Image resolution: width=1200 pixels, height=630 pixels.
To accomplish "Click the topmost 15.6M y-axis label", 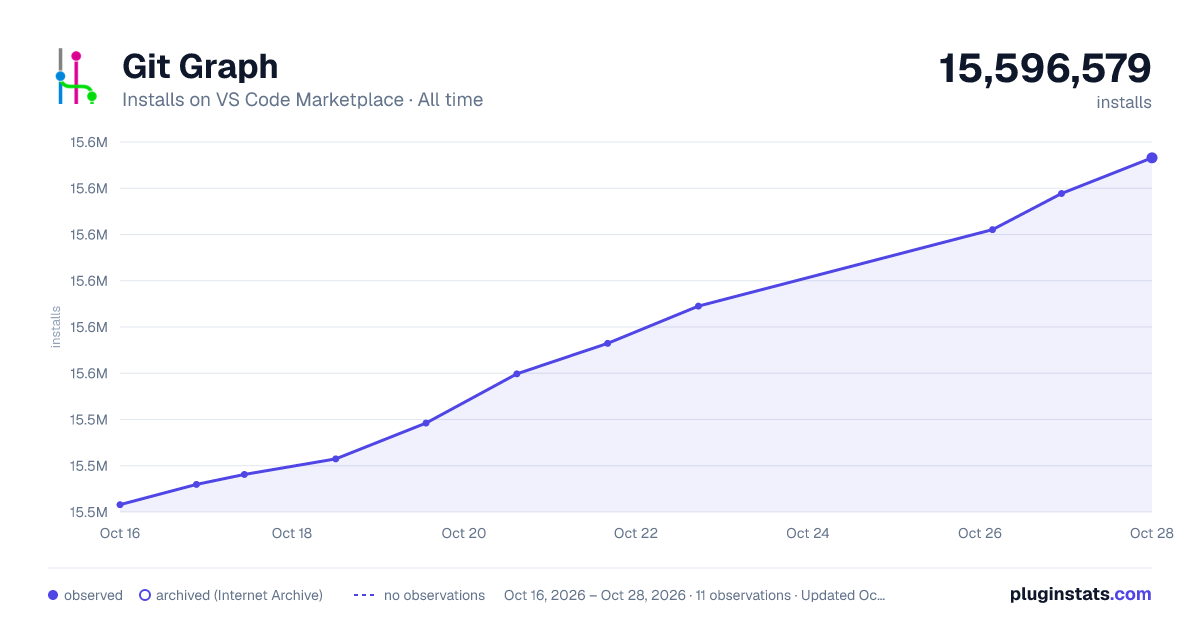I will pos(89,142).
